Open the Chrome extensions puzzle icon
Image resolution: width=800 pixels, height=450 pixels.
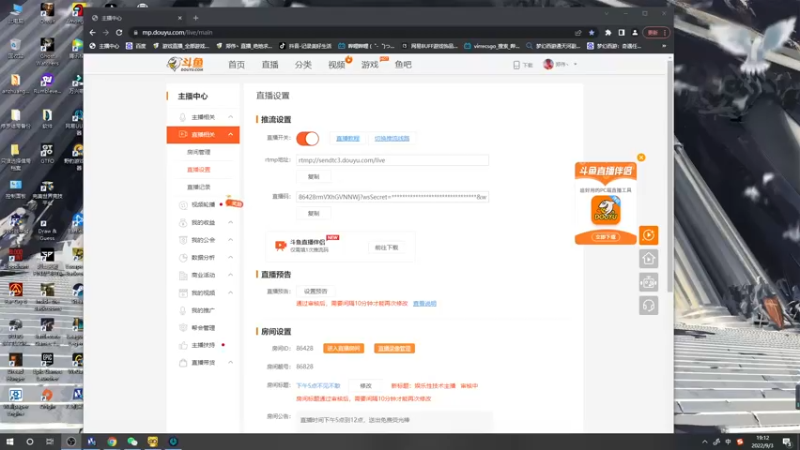click(x=608, y=33)
